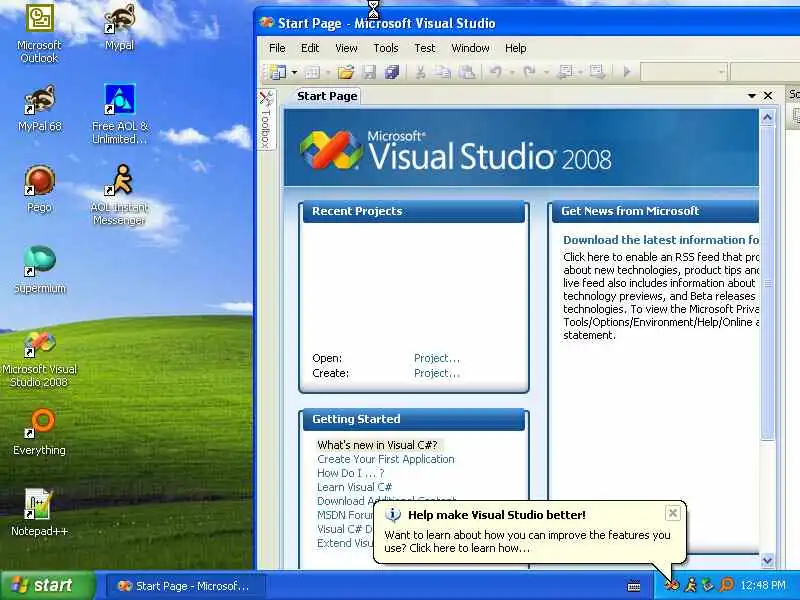Click Create Your First Application link
Screen dimensions: 800x600
(386, 459)
